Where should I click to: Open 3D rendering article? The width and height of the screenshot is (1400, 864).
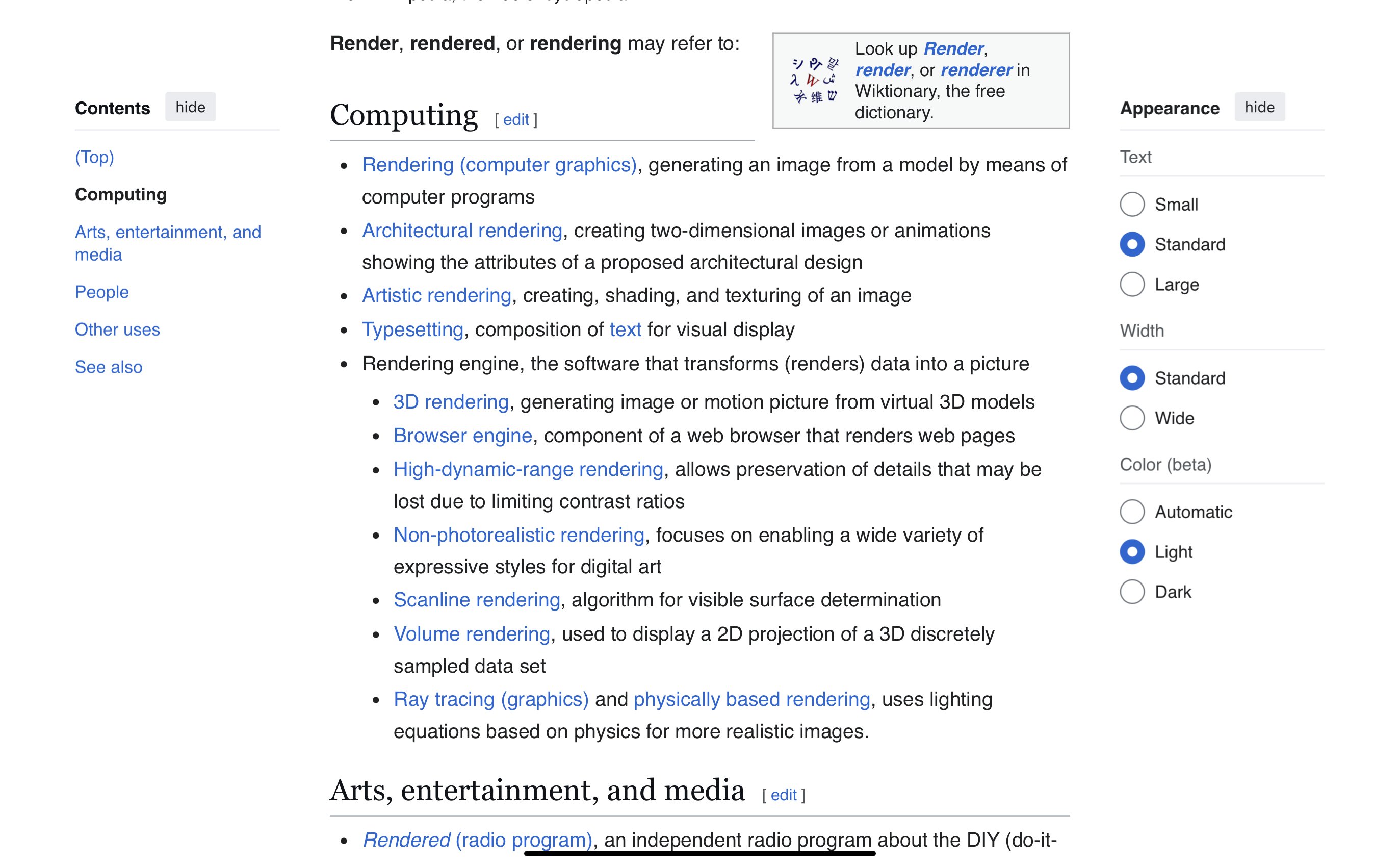pyautogui.click(x=451, y=402)
